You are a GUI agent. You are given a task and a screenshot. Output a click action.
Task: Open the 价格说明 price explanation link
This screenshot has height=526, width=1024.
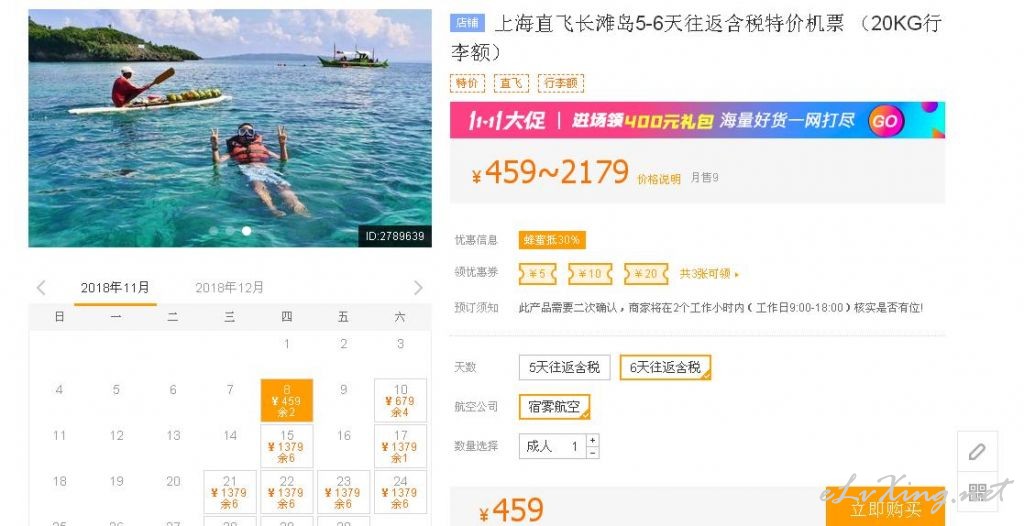point(658,179)
